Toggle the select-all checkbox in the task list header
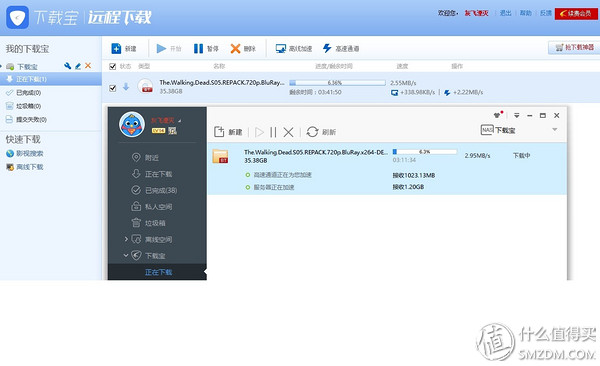Screen dimensions: 600x366 [x=112, y=66]
